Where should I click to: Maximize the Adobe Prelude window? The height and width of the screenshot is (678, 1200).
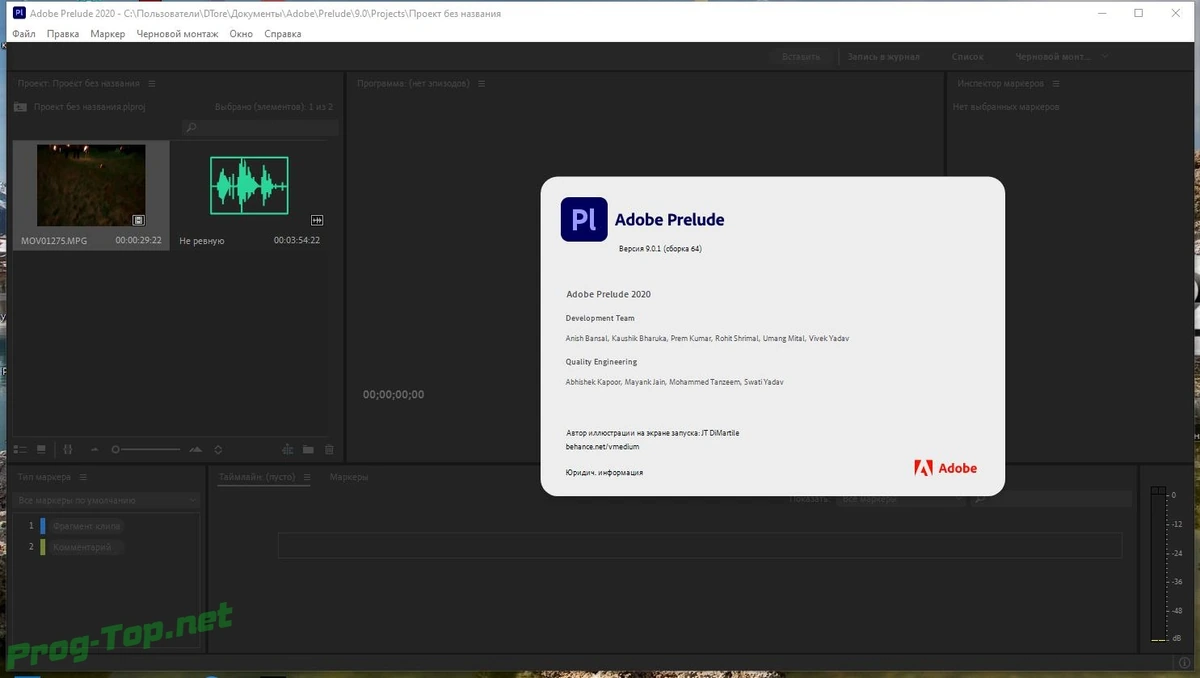tap(1139, 13)
